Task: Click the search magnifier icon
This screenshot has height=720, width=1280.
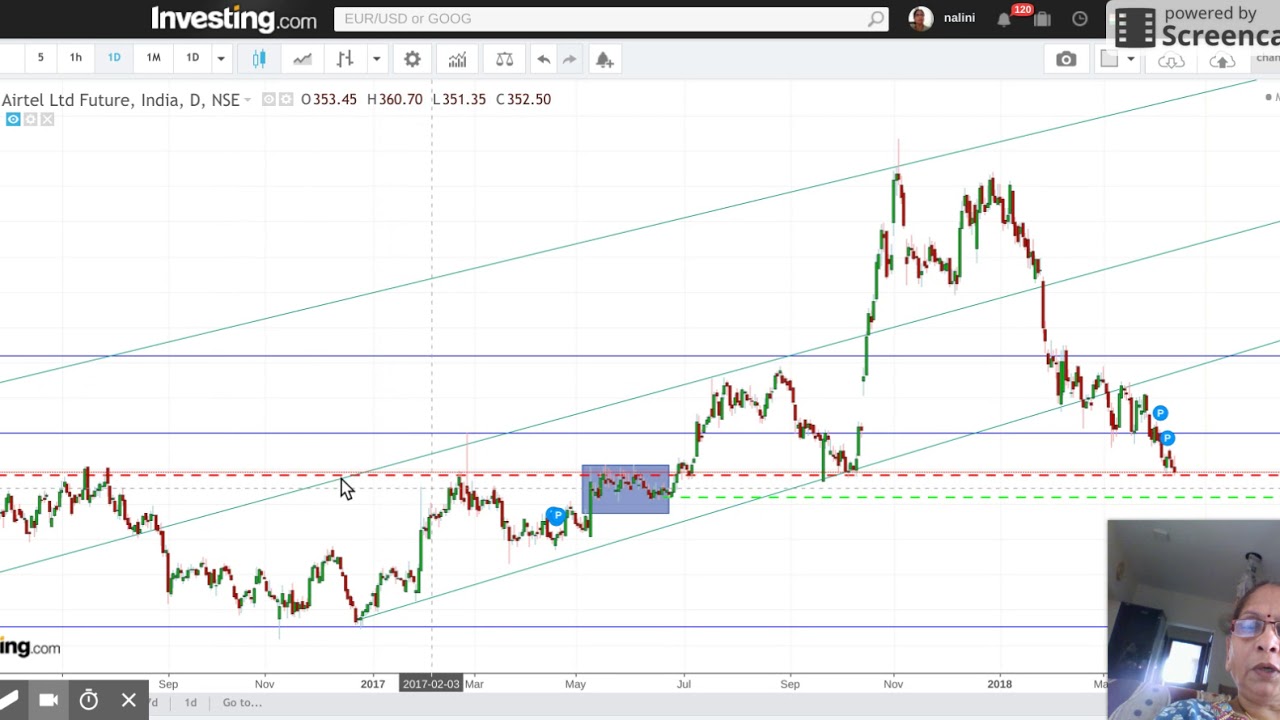Action: click(876, 18)
